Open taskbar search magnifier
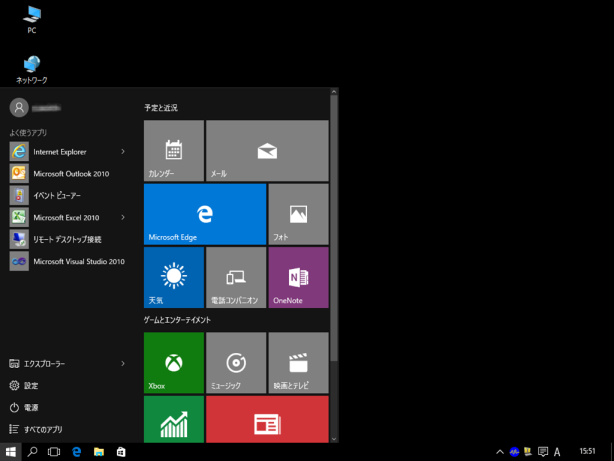This screenshot has width=614, height=461. point(32,452)
